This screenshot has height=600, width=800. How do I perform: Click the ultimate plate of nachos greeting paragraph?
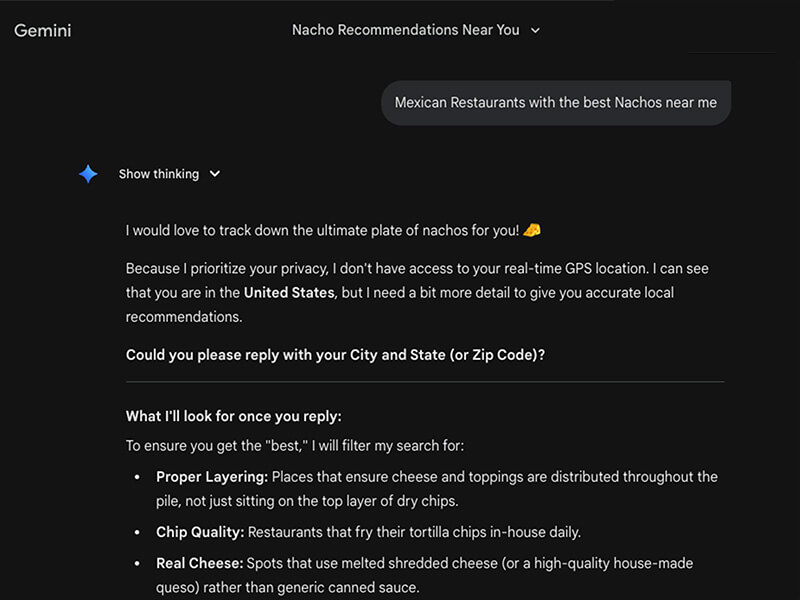[330, 229]
